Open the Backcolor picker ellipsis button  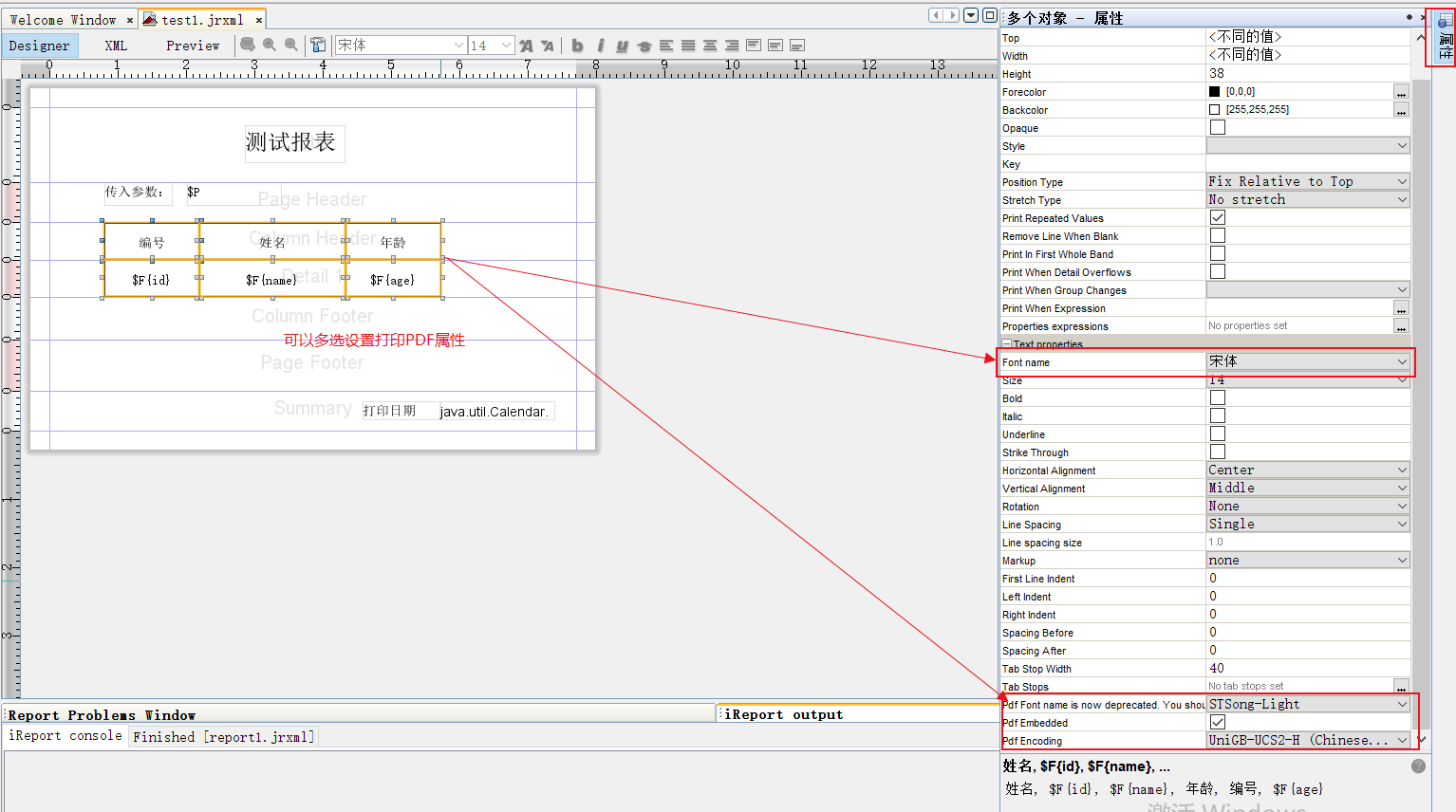1401,110
